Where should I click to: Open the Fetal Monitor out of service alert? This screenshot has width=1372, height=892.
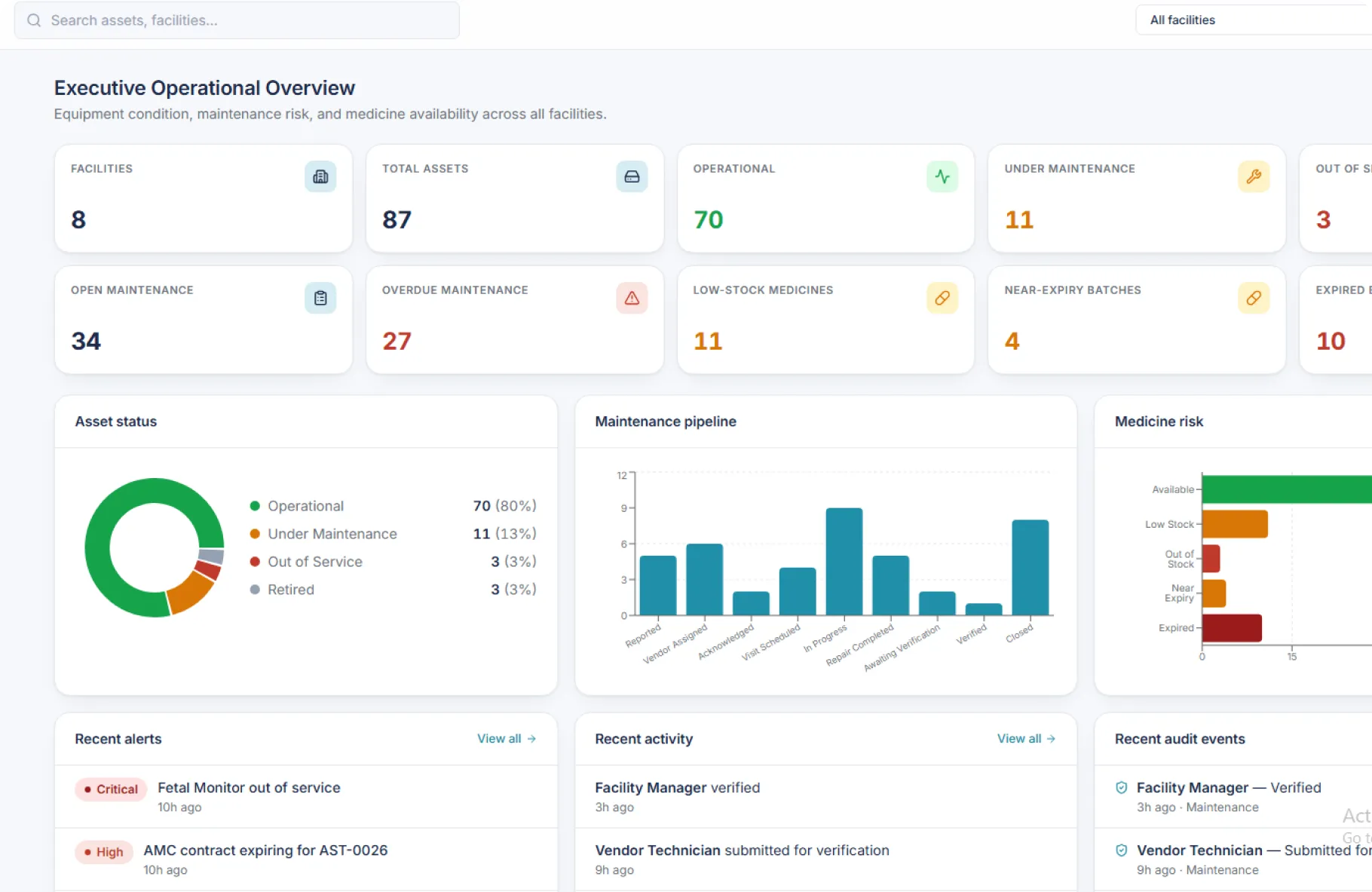[x=306, y=797]
